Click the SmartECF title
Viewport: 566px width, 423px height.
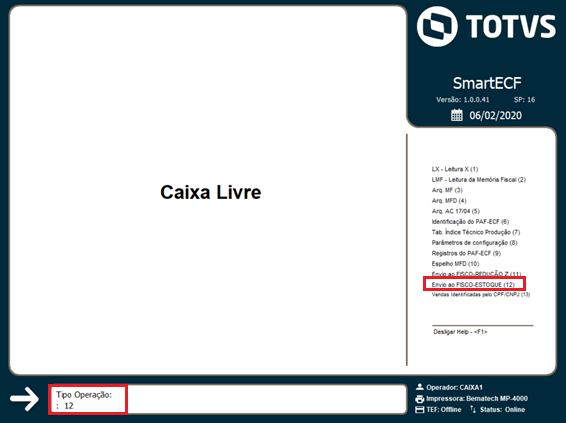pyautogui.click(x=487, y=83)
